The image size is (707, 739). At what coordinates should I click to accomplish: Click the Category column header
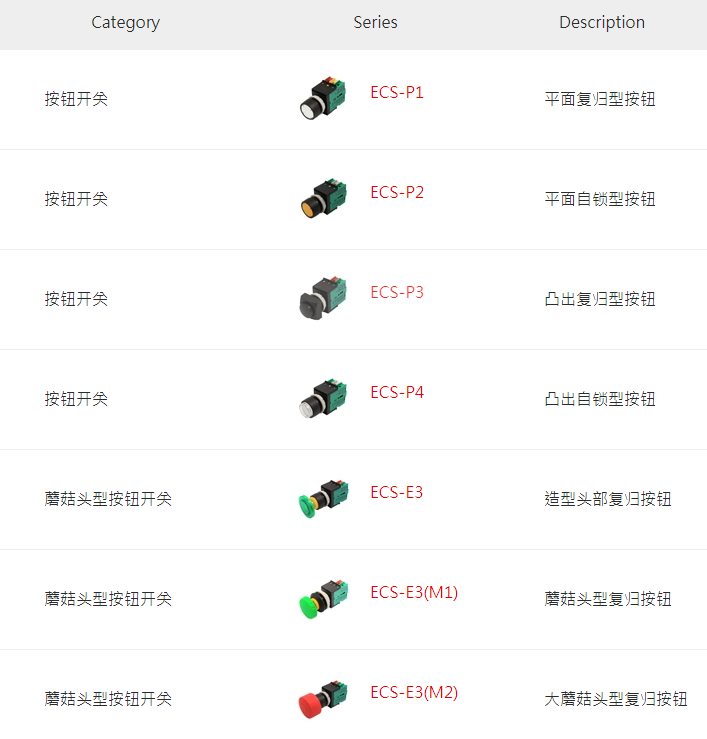click(125, 23)
